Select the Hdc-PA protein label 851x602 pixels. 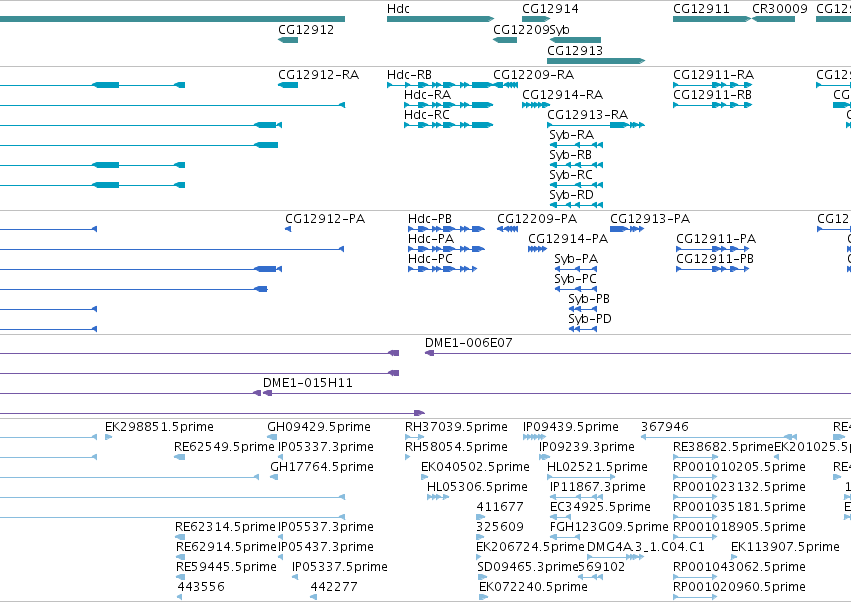click(430, 239)
